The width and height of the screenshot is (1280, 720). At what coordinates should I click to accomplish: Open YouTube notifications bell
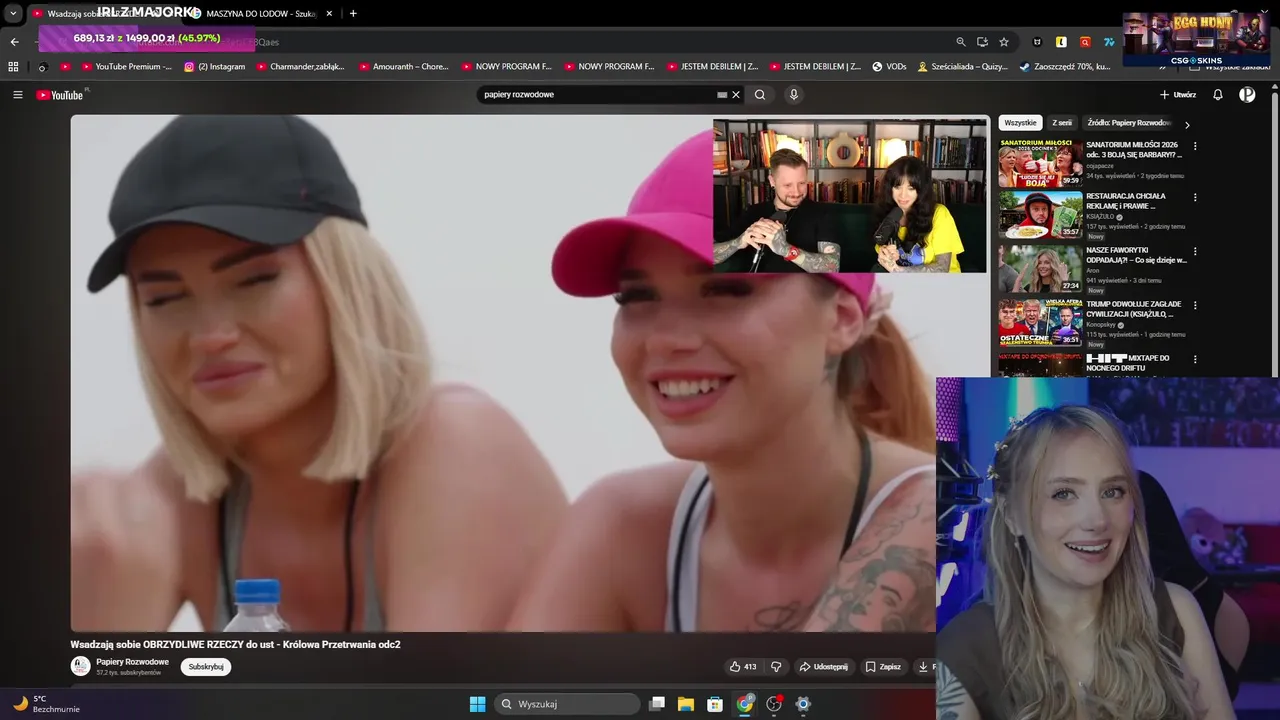[1218, 95]
